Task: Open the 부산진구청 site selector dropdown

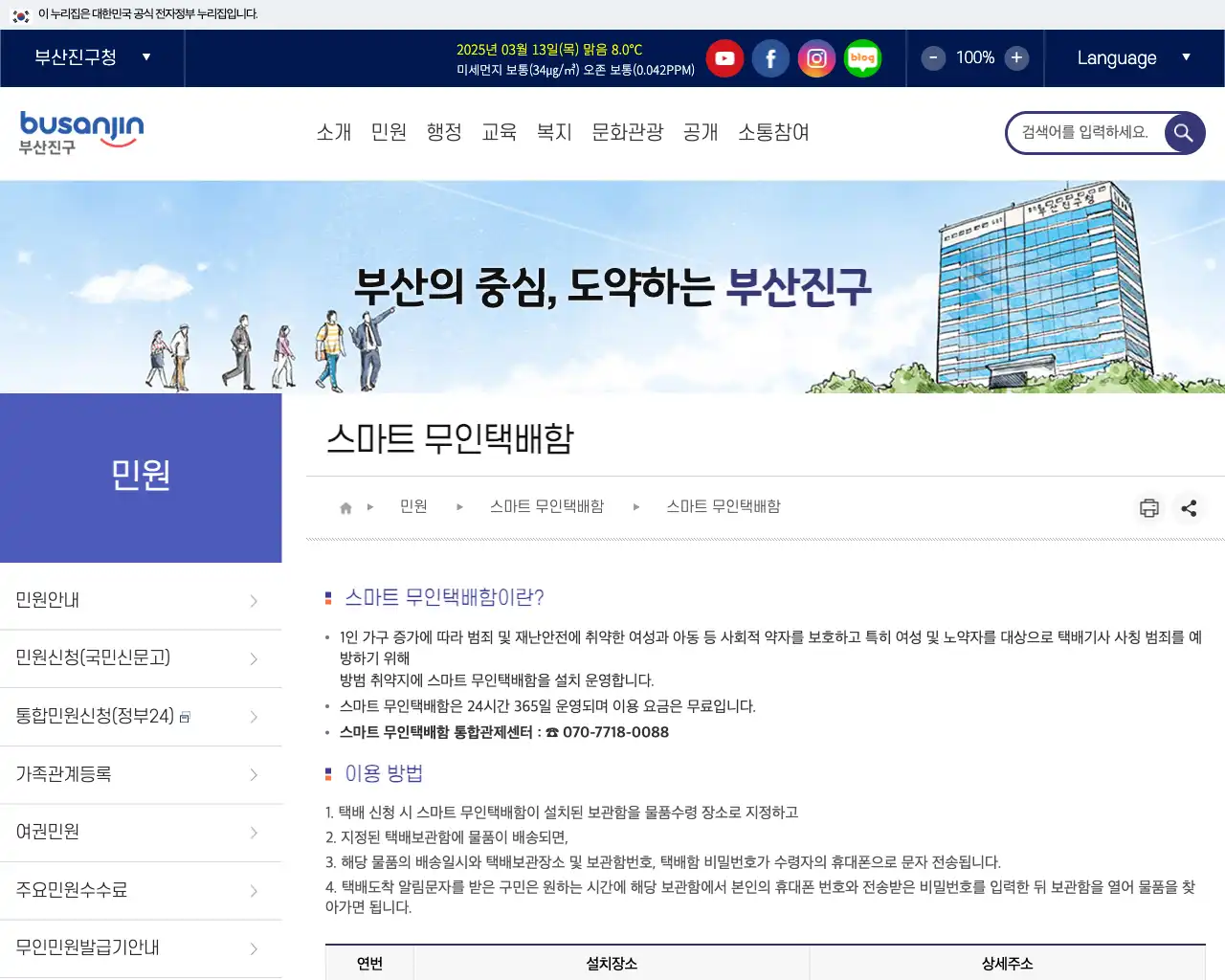Action: (91, 58)
